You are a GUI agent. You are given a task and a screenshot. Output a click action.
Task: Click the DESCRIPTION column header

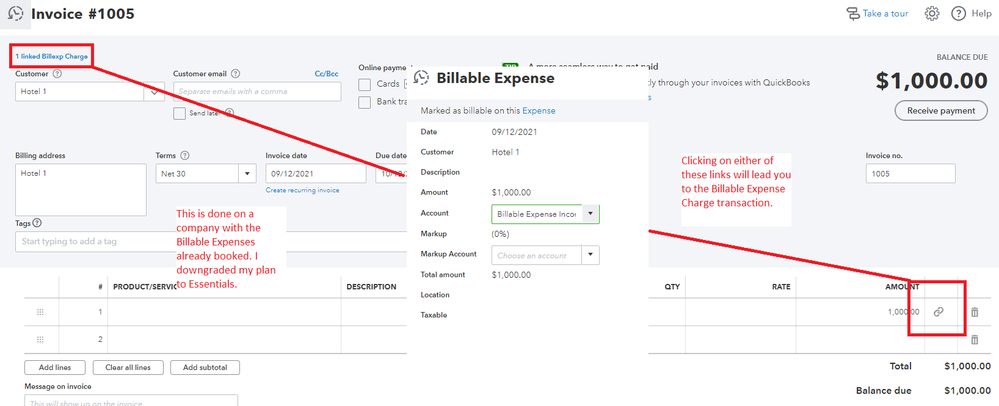tap(371, 287)
